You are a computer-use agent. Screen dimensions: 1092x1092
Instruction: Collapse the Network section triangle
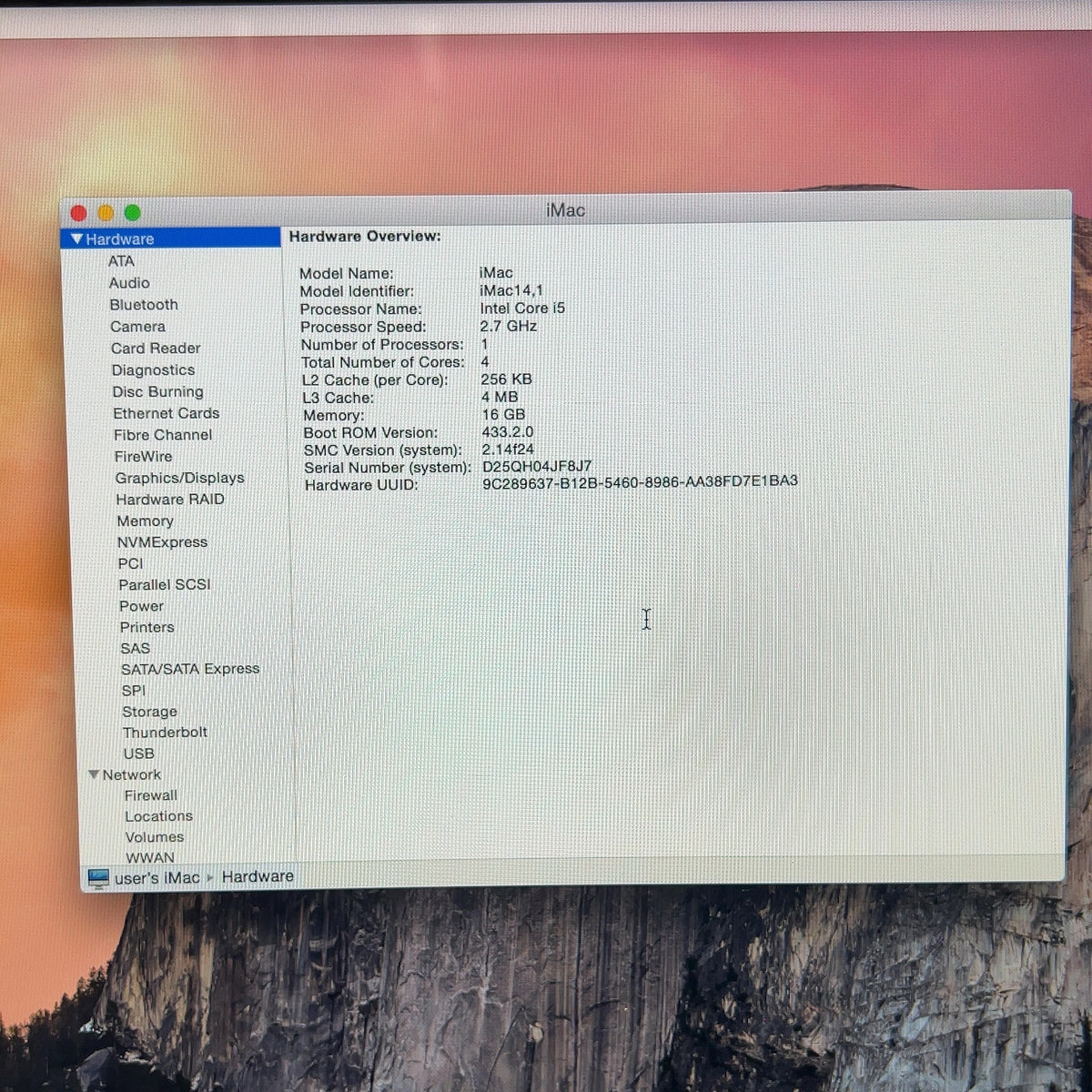tap(94, 774)
